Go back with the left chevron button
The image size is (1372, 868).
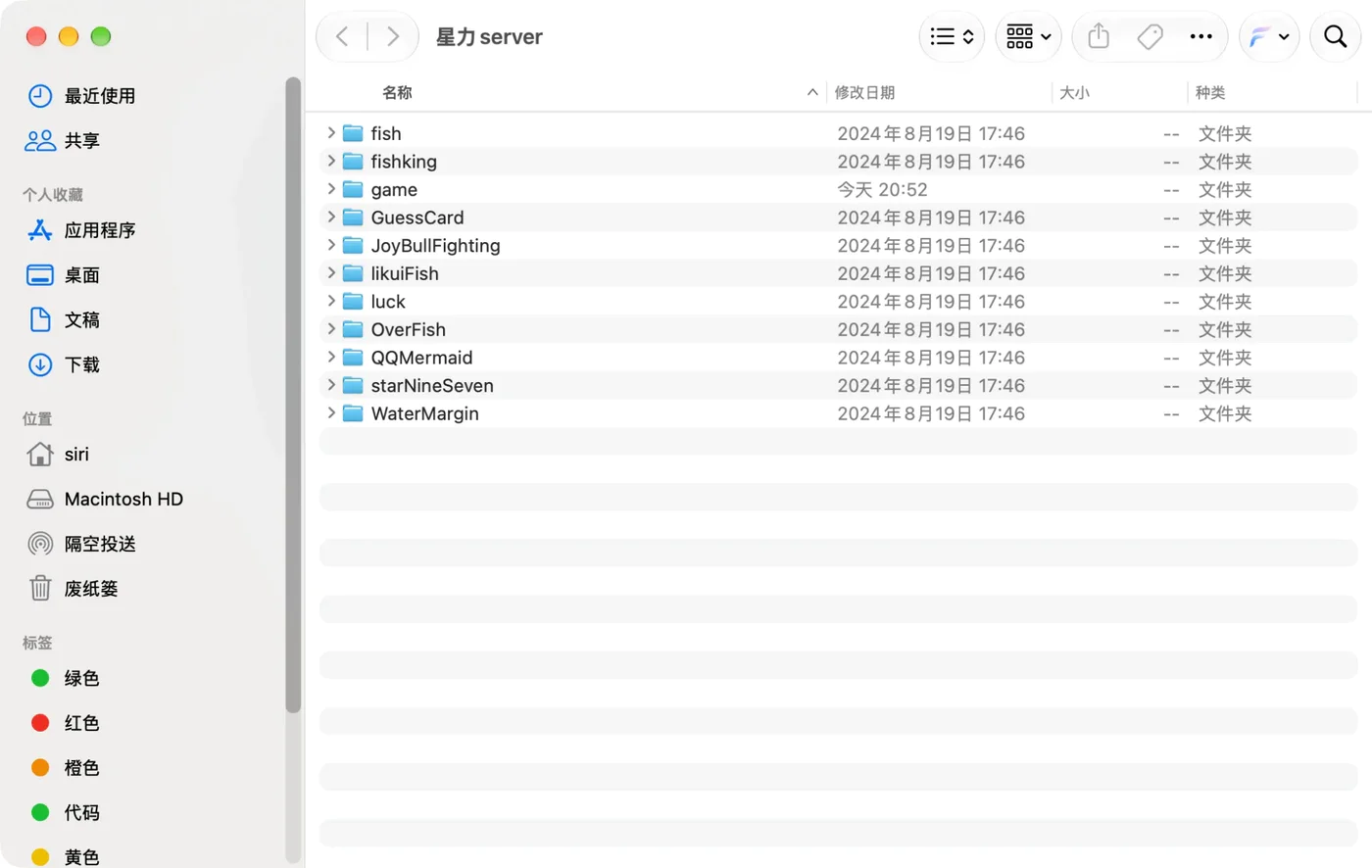[342, 37]
